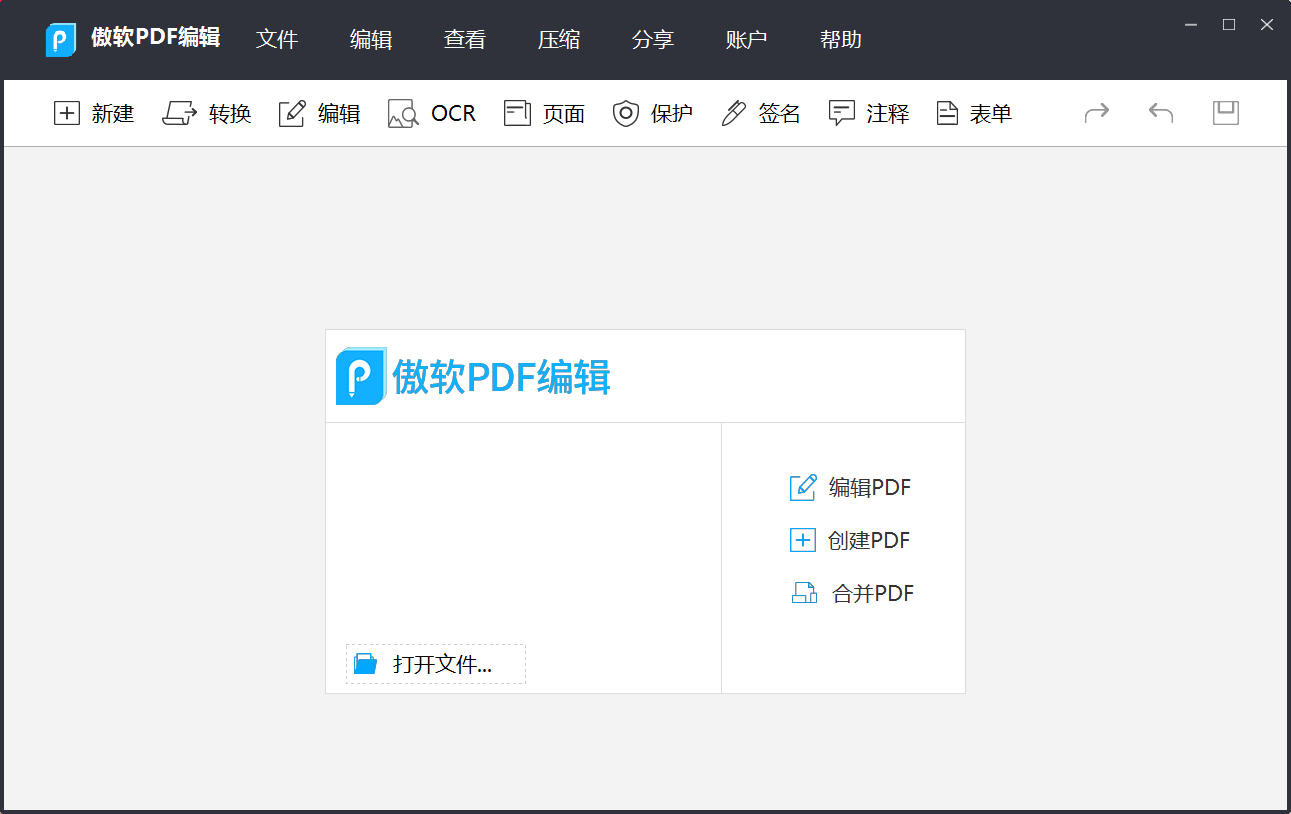The width and height of the screenshot is (1291, 814).
Task: Click the 新建 toolbar label
Action: [x=113, y=114]
